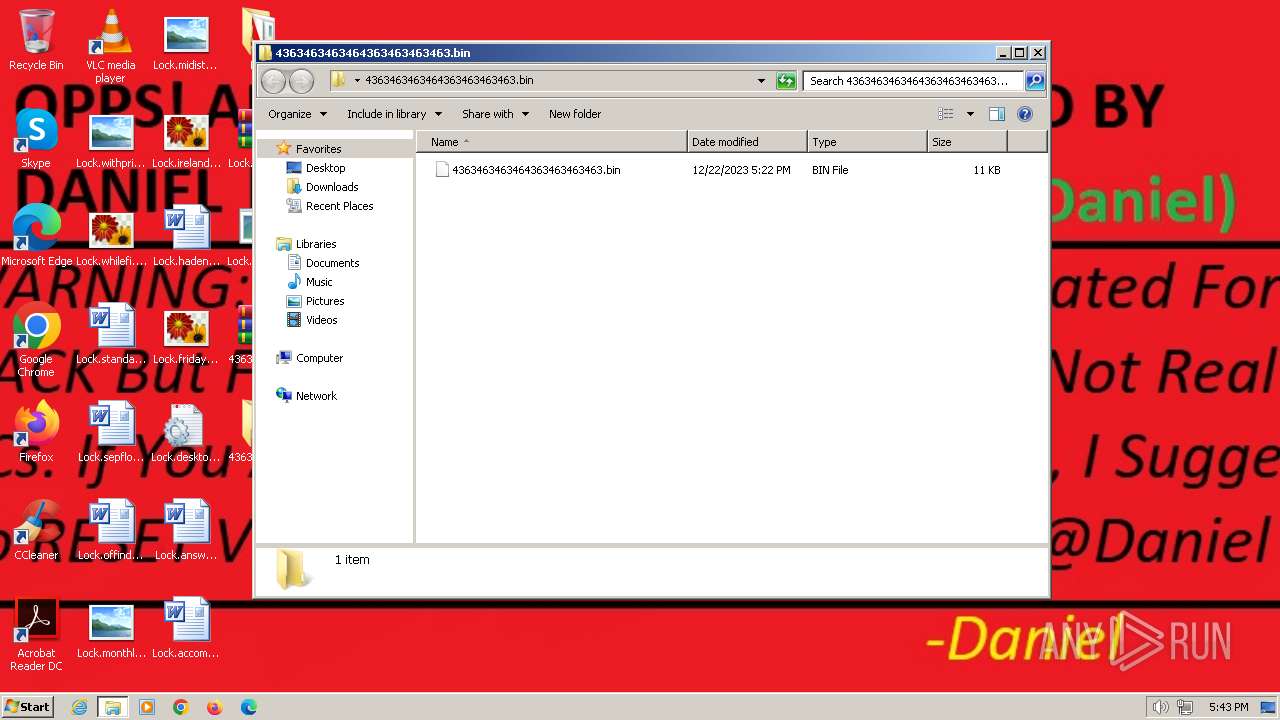This screenshot has width=1280, height=720.
Task: Show the preview pane
Action: (x=996, y=114)
